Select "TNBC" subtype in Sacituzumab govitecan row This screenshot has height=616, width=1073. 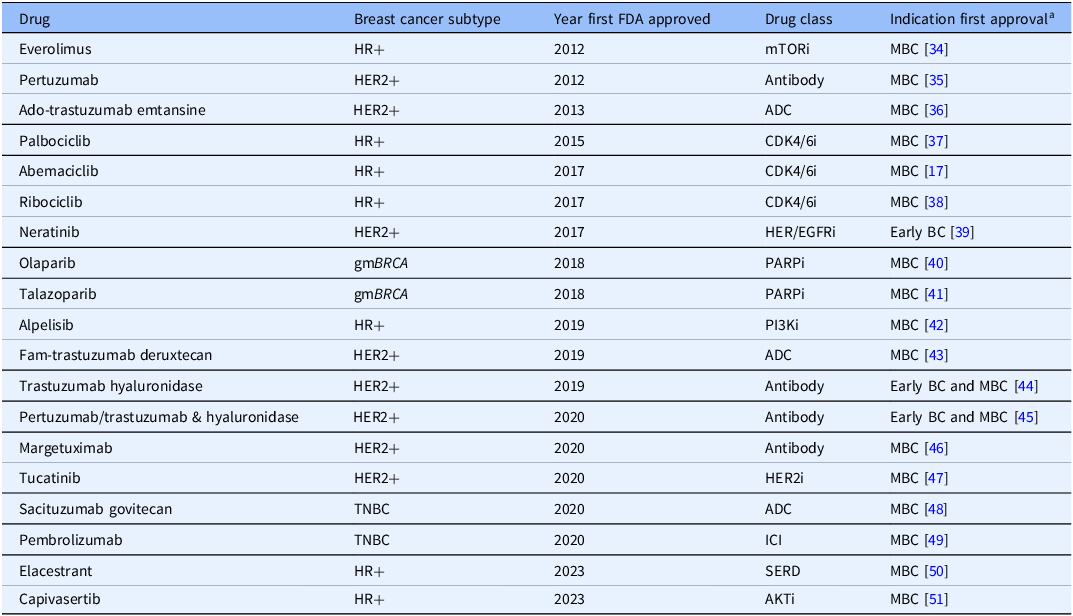(x=372, y=509)
